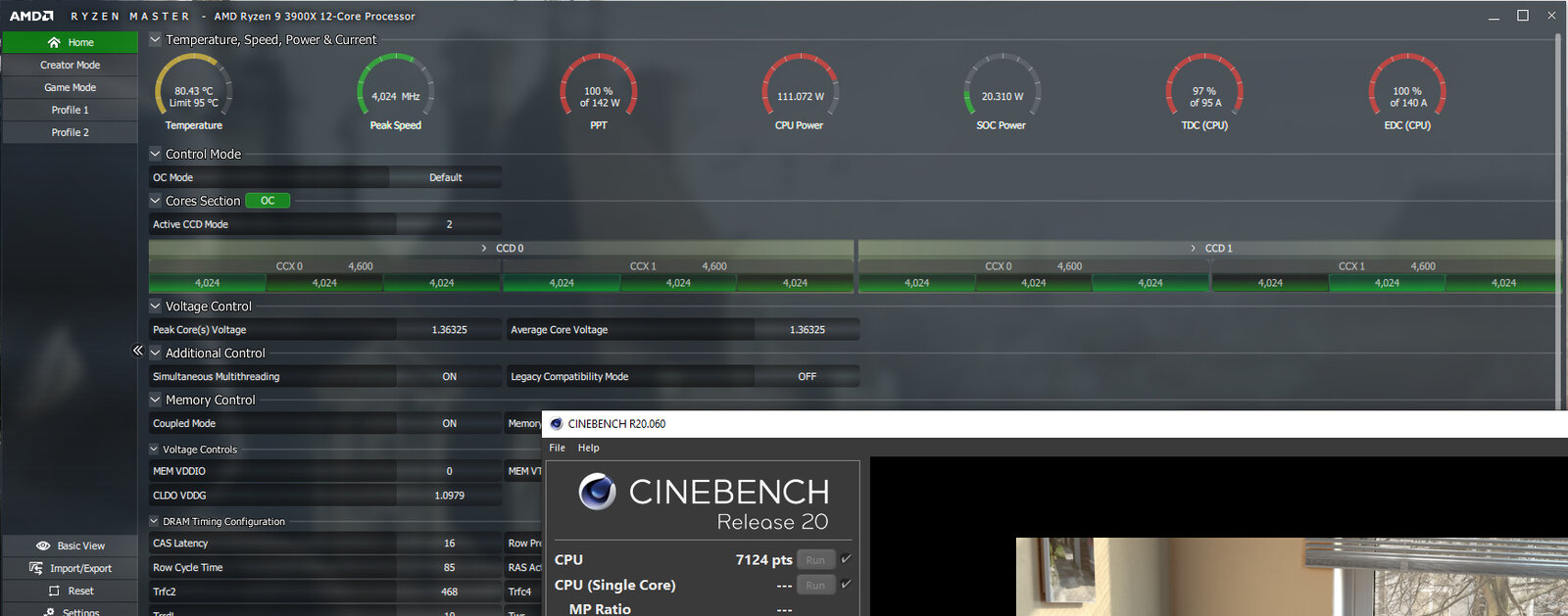Click the 7124 pts CPU score
The image size is (1568, 616).
pyautogui.click(x=763, y=560)
